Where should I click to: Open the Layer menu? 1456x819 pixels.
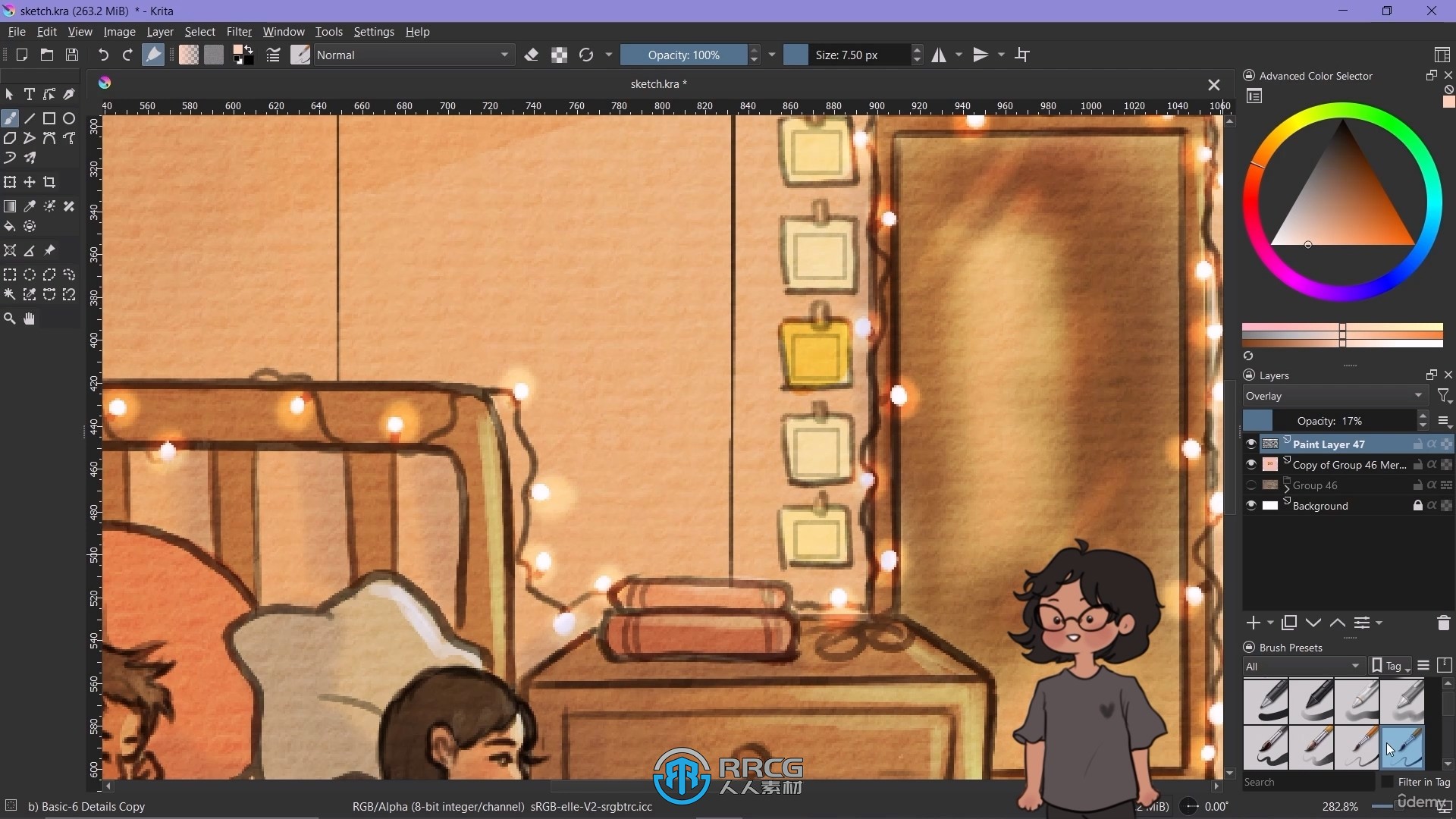pyautogui.click(x=159, y=31)
